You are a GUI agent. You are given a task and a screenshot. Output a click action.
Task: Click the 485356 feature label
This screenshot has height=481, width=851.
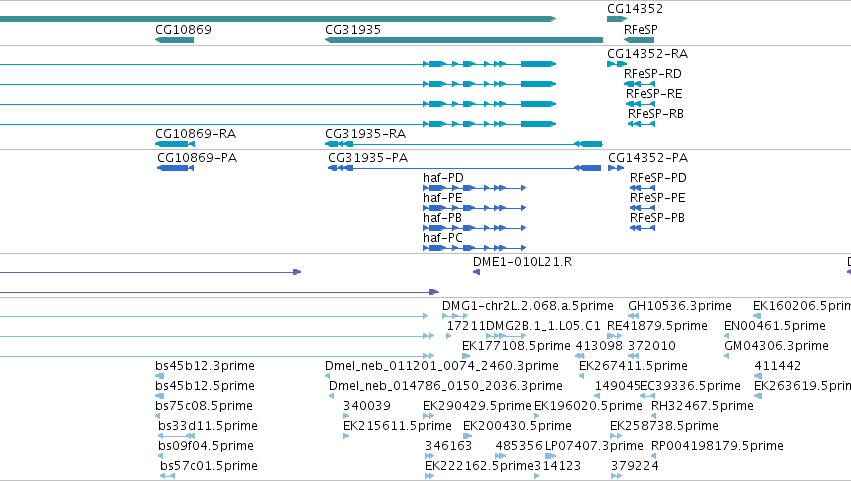pos(519,447)
